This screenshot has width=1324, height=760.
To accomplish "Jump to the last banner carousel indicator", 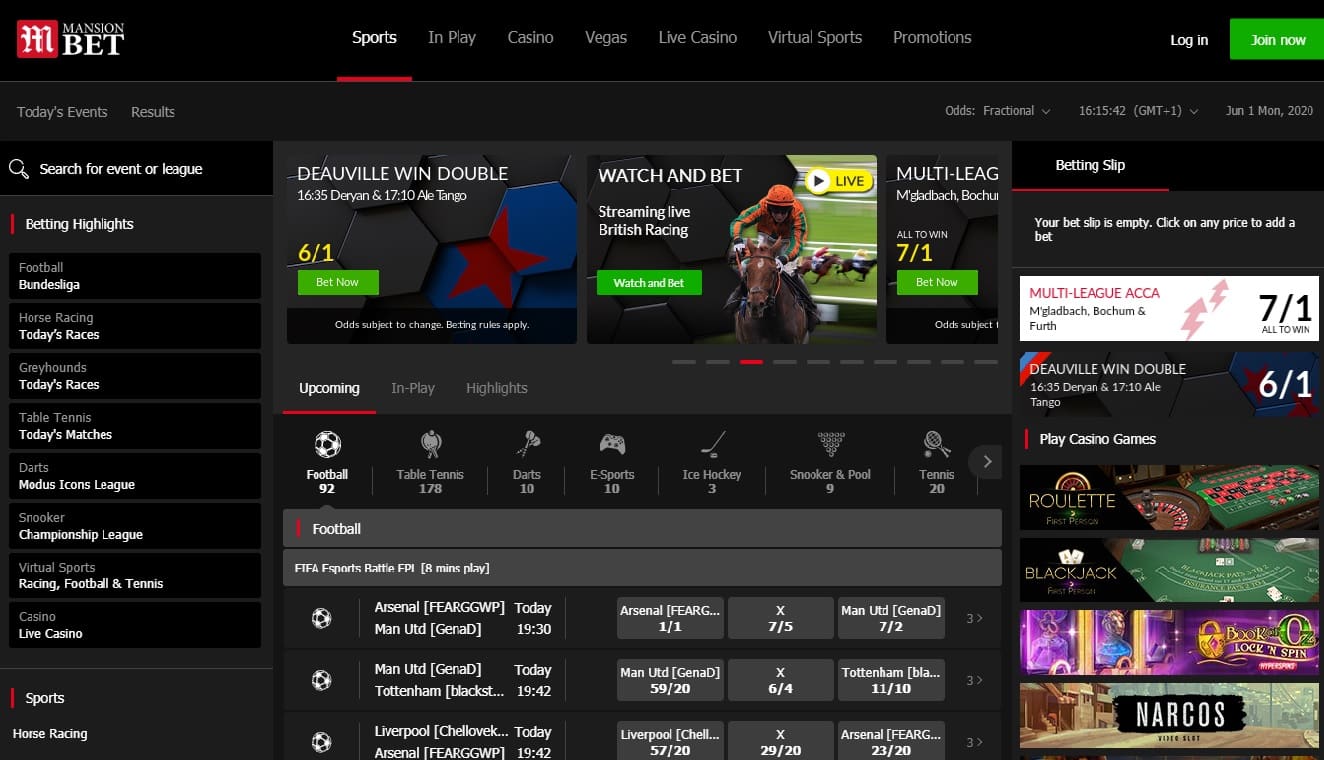I will pos(986,362).
